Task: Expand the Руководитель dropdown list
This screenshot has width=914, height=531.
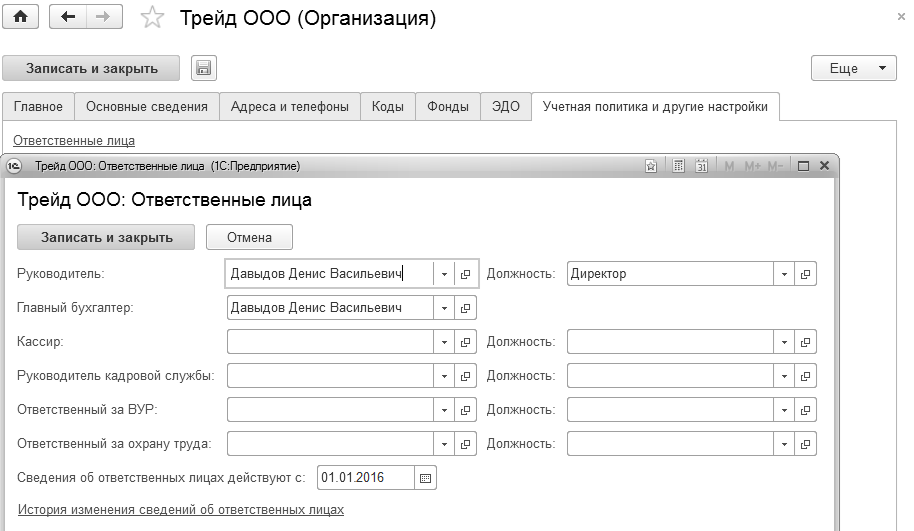Action: 445,274
